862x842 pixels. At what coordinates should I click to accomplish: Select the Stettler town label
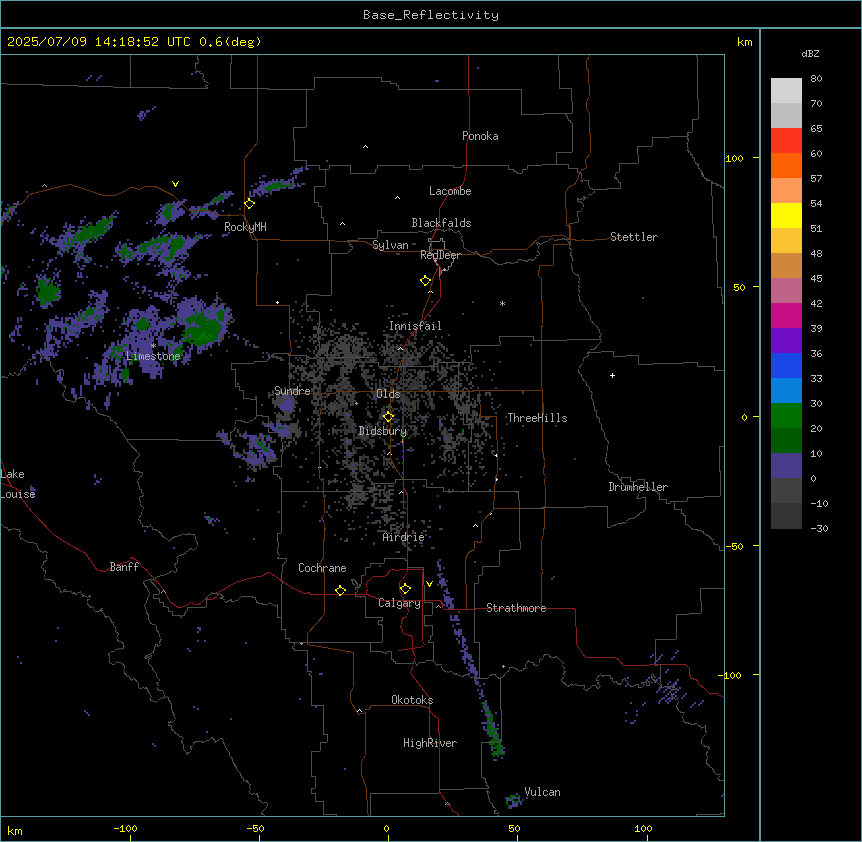tap(634, 237)
